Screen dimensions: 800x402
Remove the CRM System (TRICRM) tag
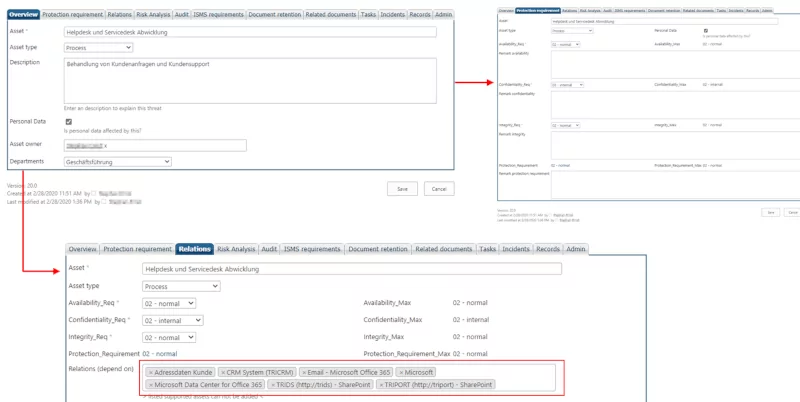223,372
